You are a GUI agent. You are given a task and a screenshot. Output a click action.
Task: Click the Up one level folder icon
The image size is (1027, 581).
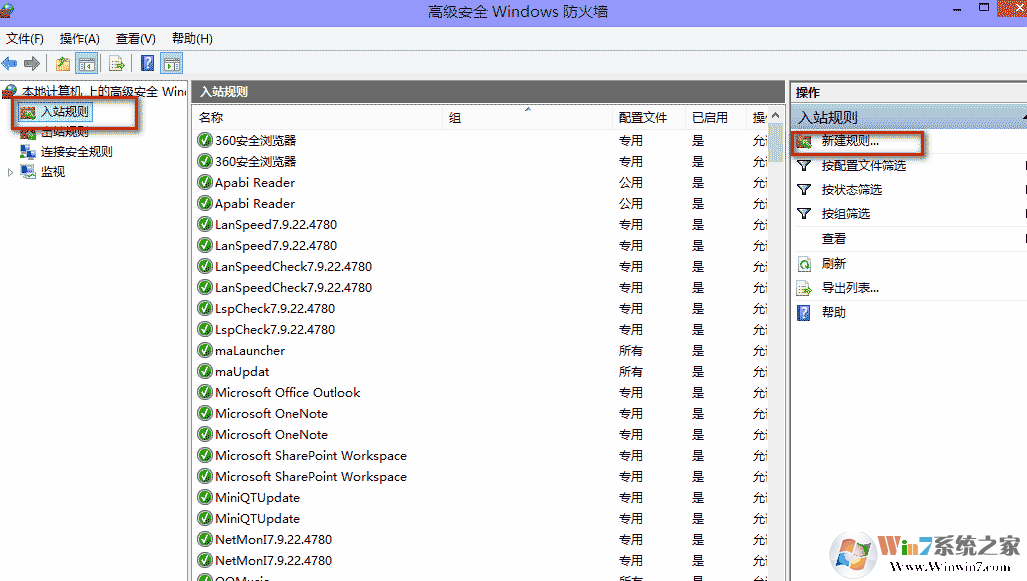63,64
